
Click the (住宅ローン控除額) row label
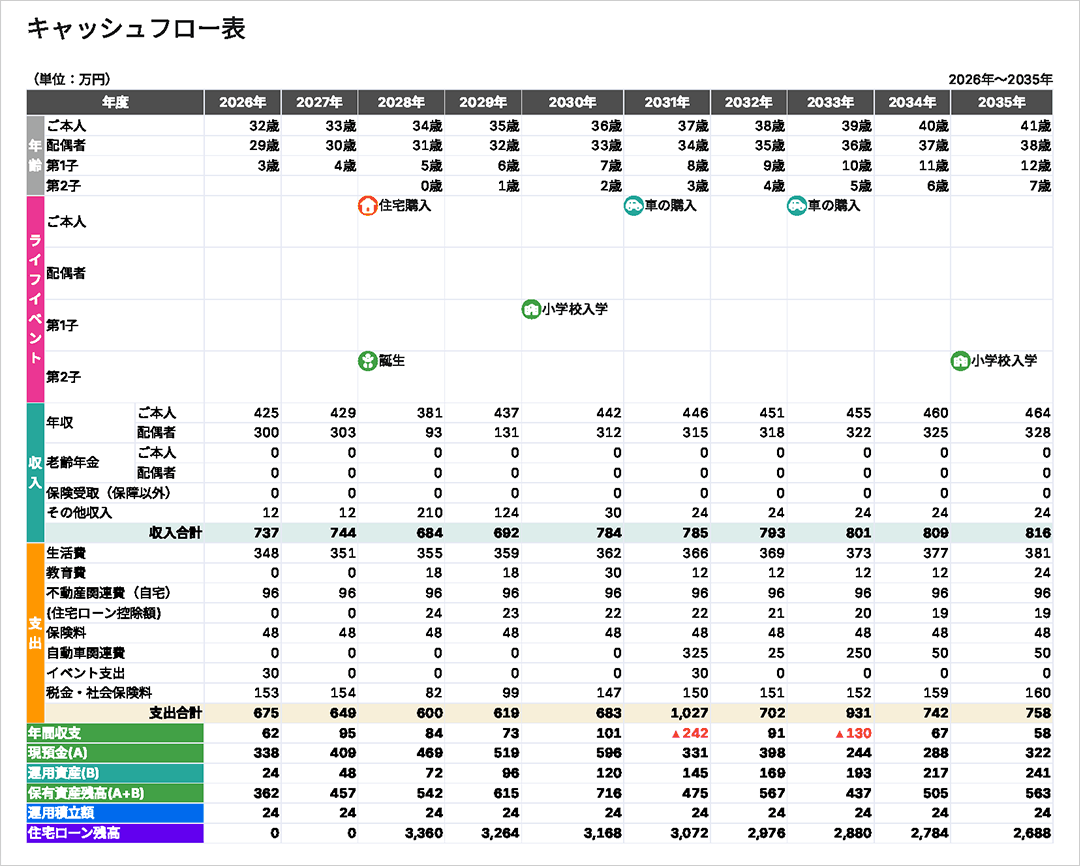[x=103, y=612]
